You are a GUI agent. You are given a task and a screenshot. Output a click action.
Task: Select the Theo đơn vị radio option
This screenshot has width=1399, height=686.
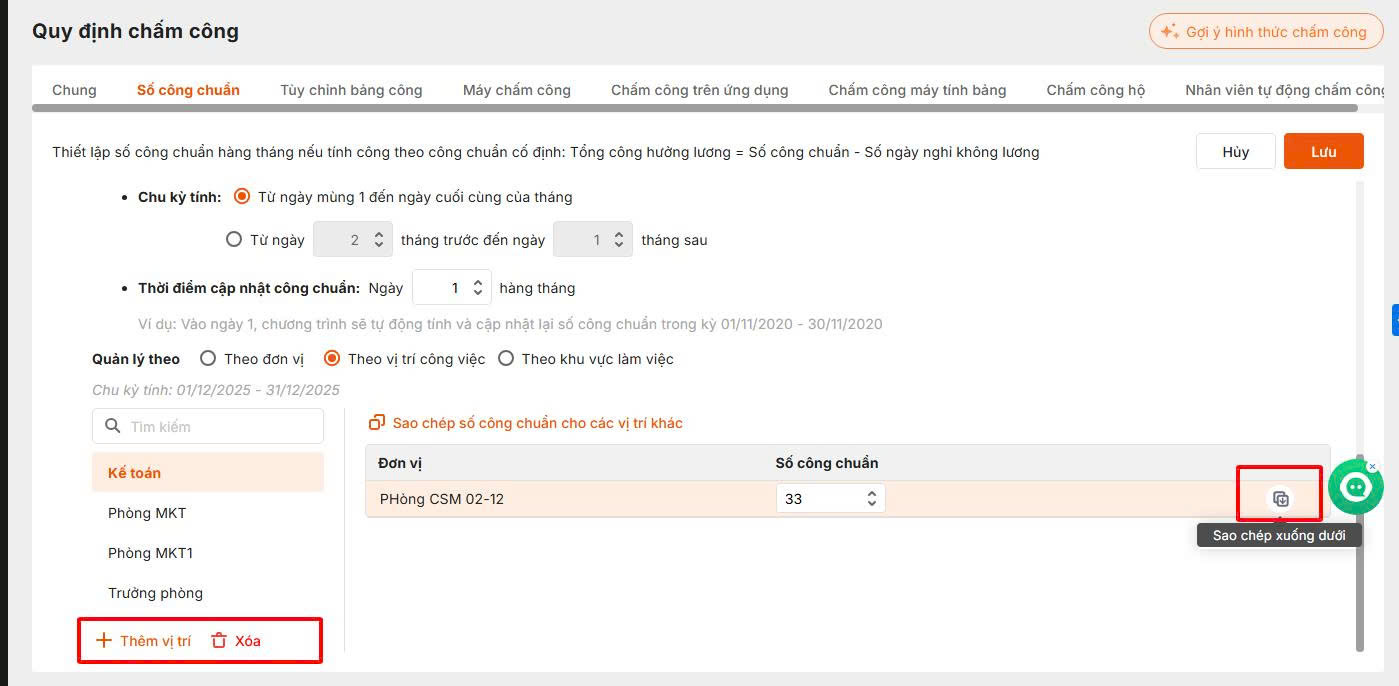(x=208, y=359)
